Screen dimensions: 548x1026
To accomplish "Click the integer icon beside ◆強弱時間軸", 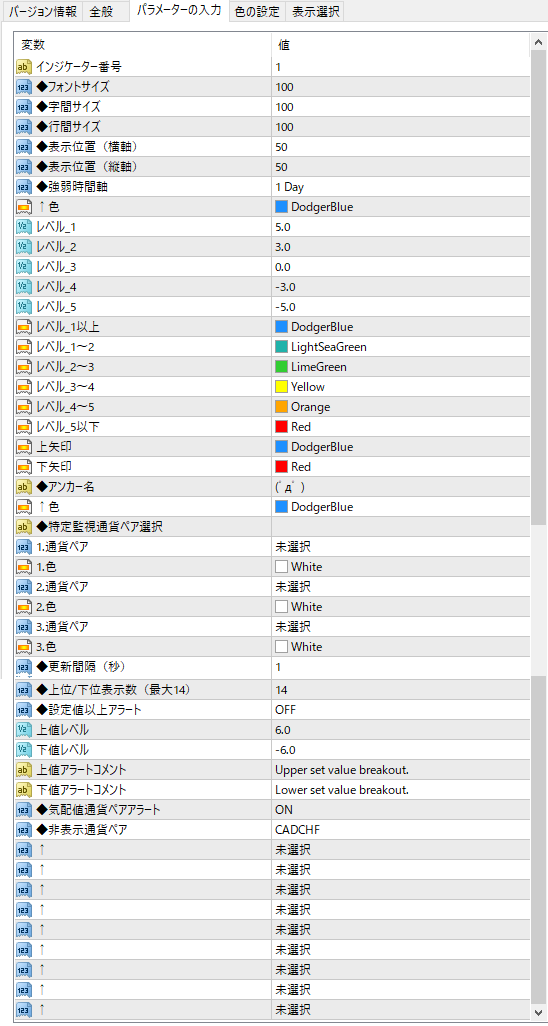I will pos(24,186).
